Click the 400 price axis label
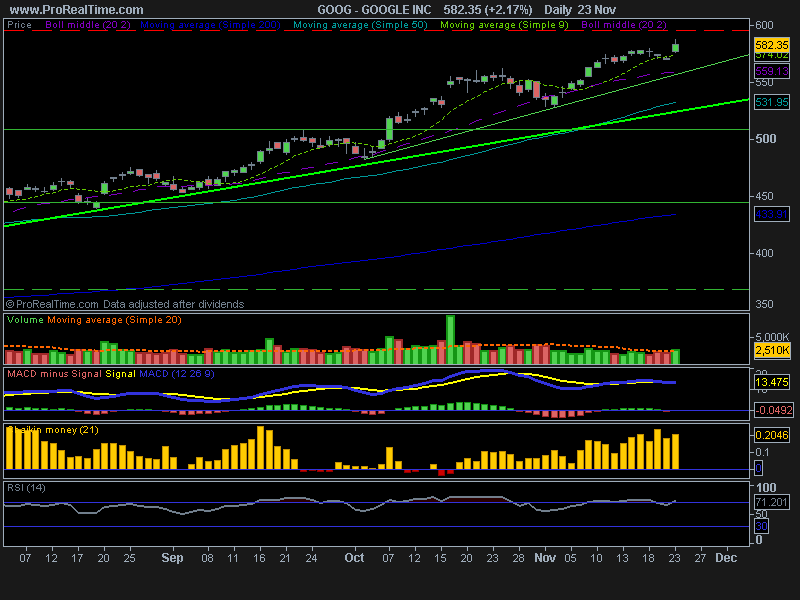This screenshot has height=600, width=800. coord(764,253)
